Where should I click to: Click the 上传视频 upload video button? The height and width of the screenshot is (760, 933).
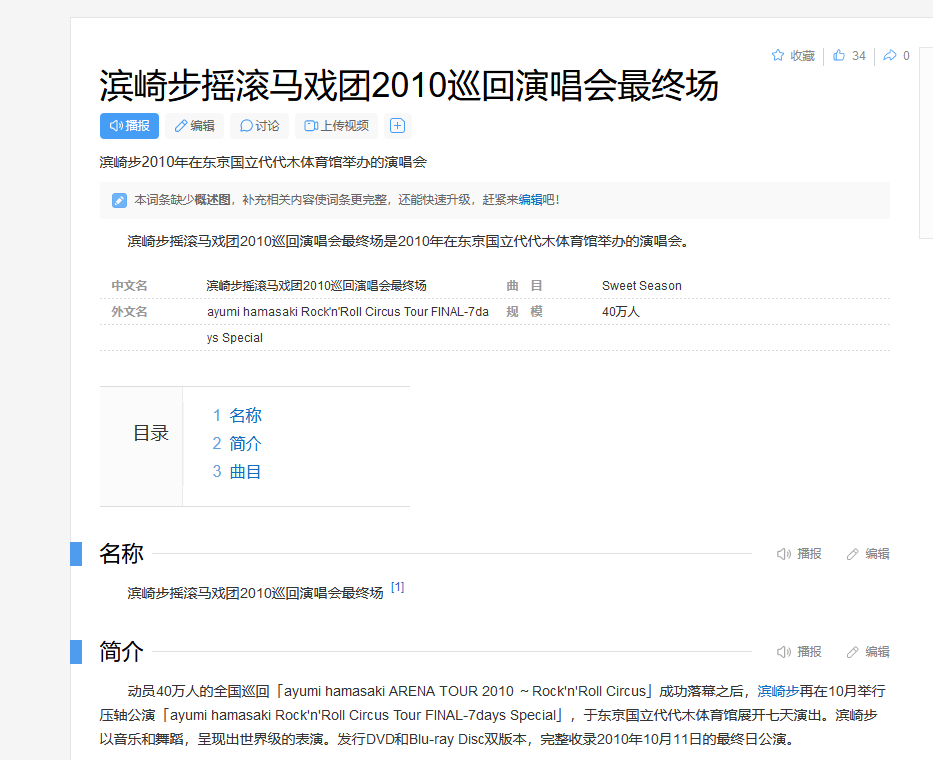coord(337,126)
